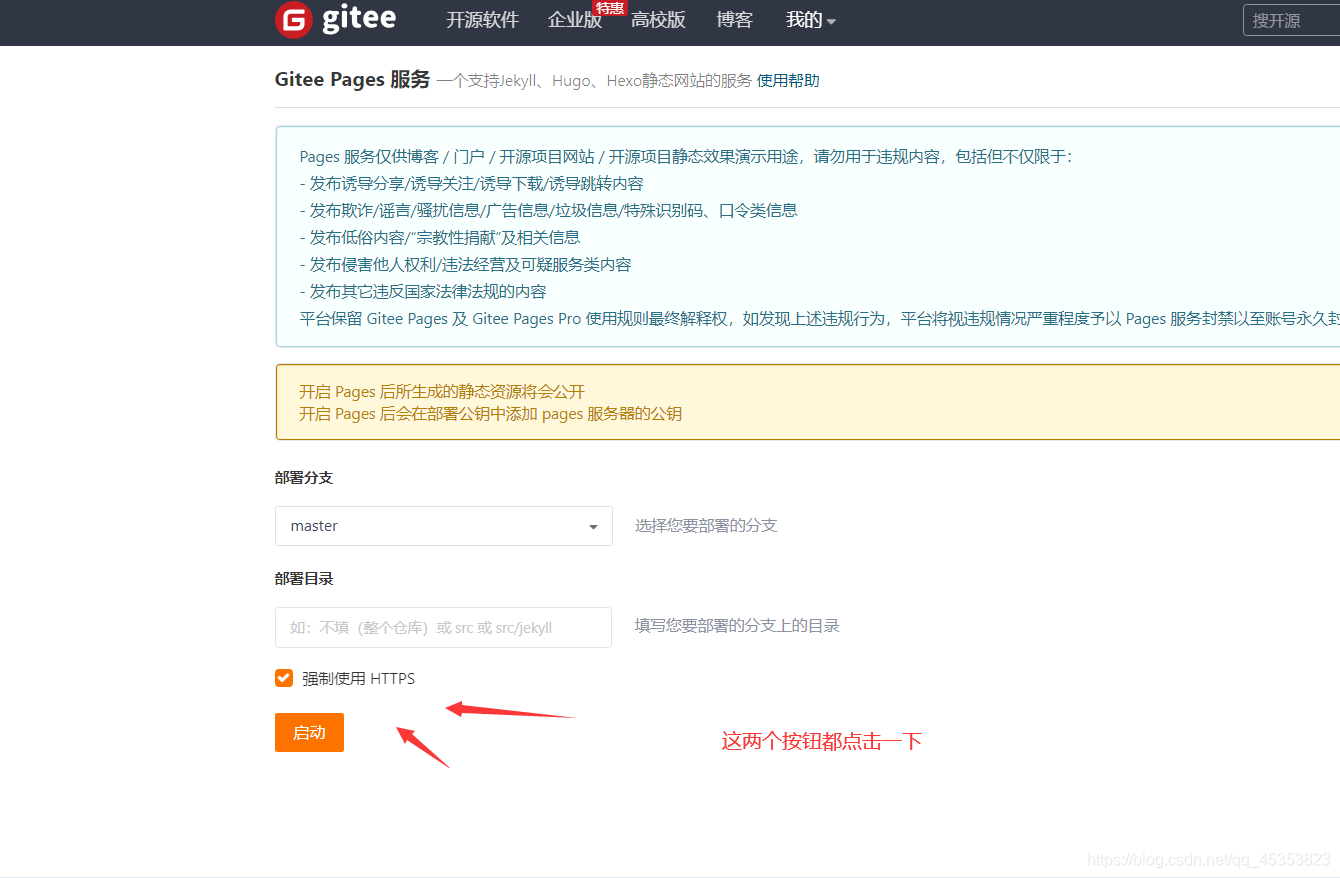Click the 发布低俗内容 rule line
This screenshot has width=1340, height=878.
pos(440,238)
